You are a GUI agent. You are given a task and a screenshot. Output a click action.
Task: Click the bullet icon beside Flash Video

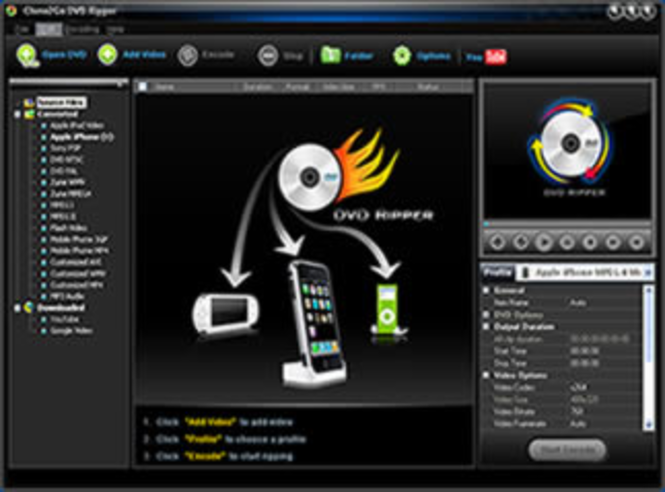coord(43,228)
